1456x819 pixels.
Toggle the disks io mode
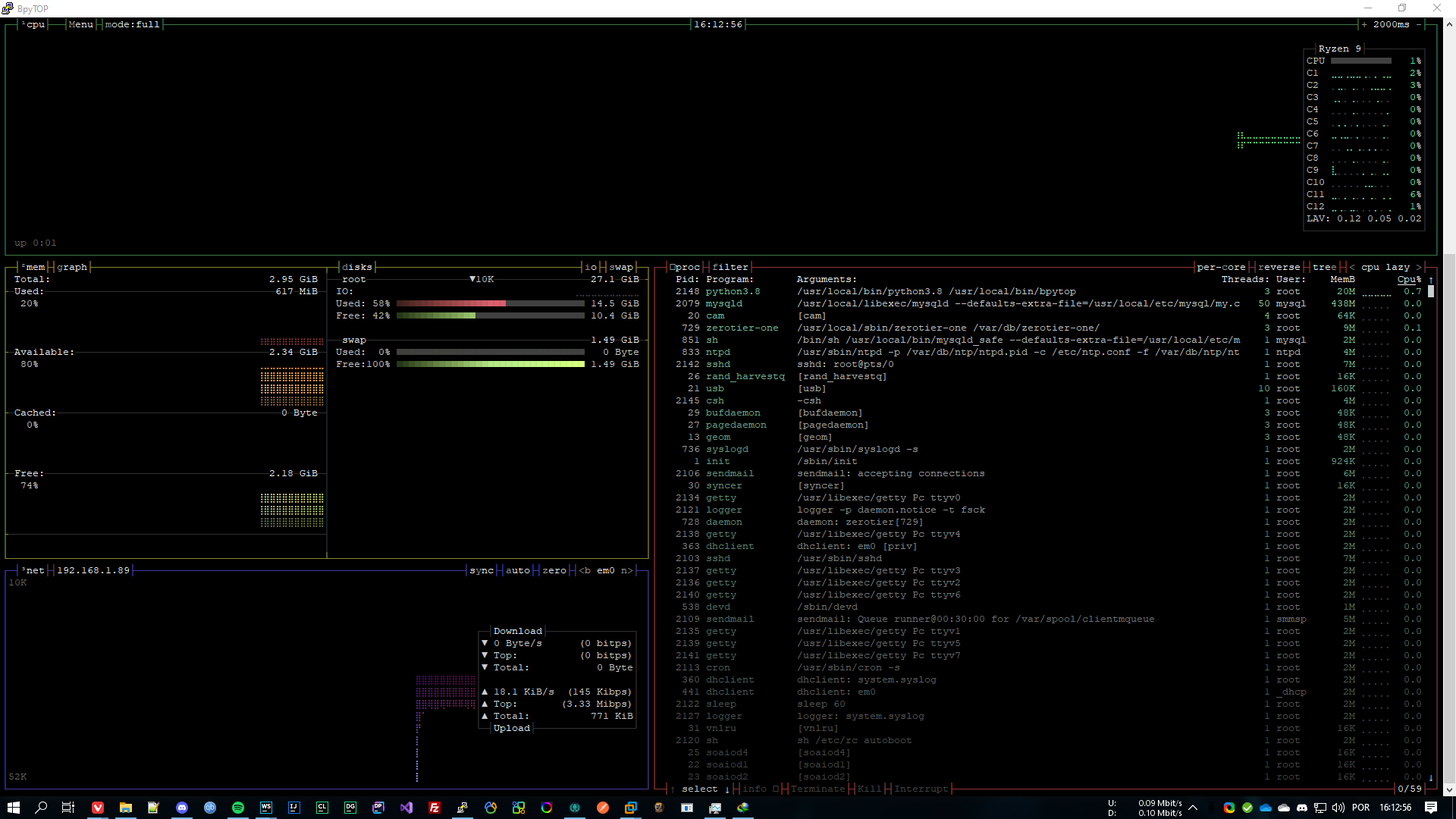pyautogui.click(x=590, y=267)
